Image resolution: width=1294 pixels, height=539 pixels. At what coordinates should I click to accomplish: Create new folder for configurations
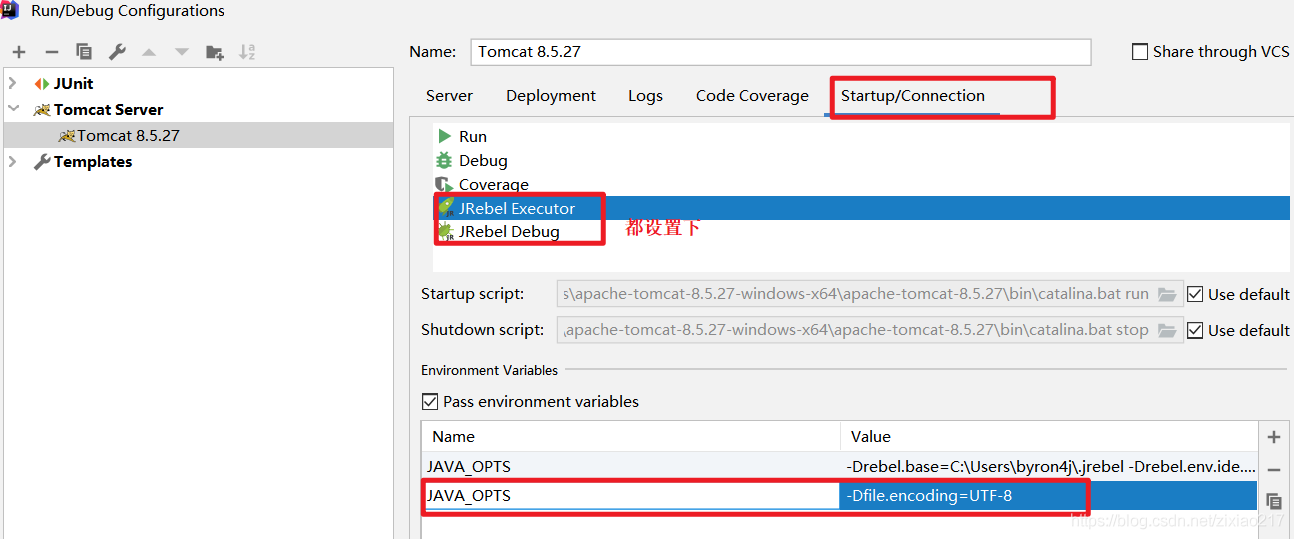pyautogui.click(x=214, y=52)
